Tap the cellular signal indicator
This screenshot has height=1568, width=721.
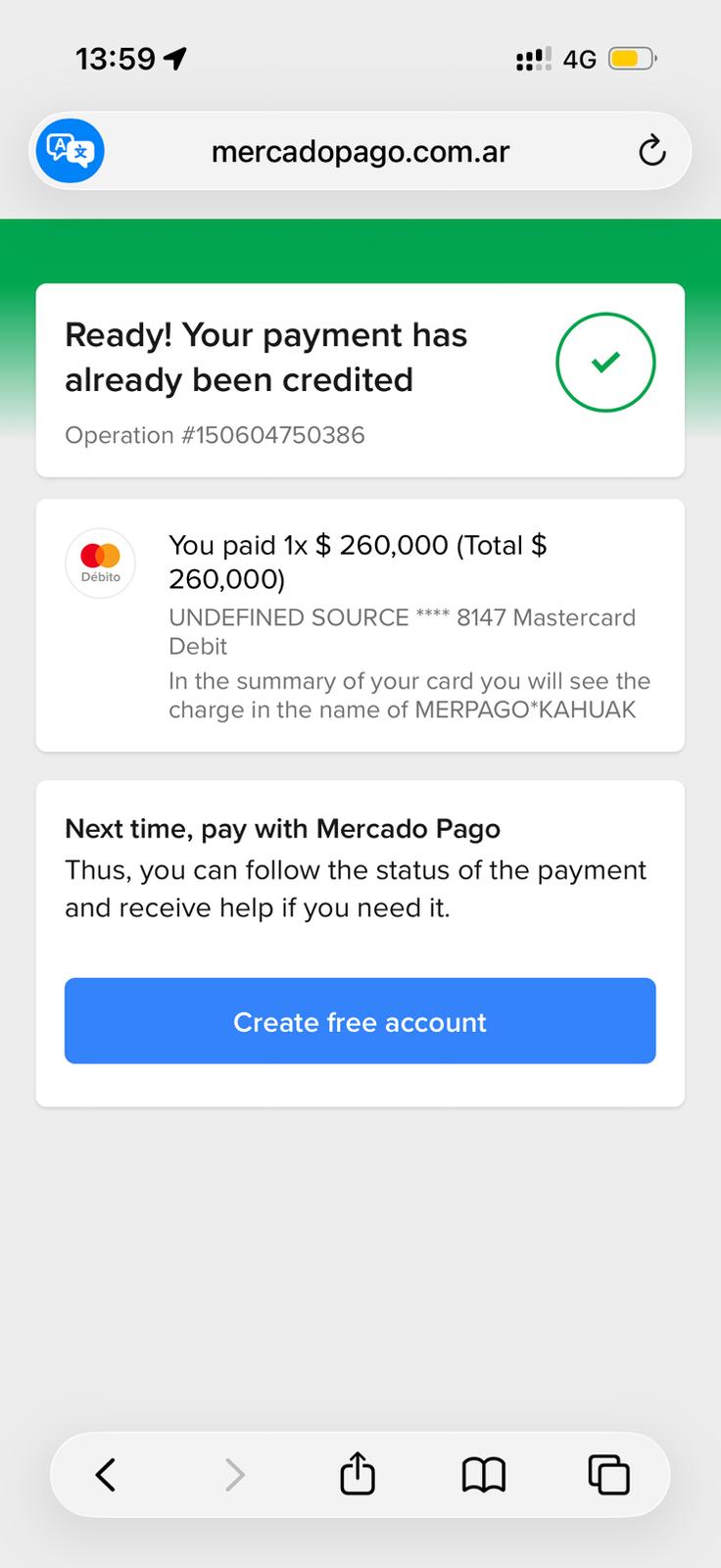[533, 59]
